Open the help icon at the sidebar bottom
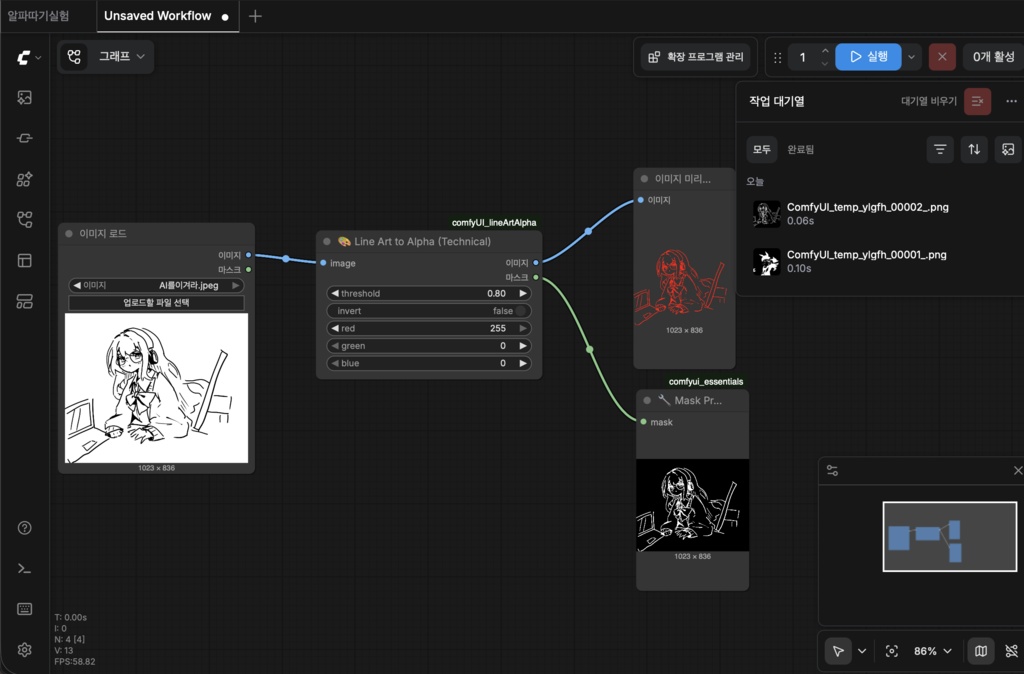Viewport: 1024px width, 674px height. (x=24, y=527)
